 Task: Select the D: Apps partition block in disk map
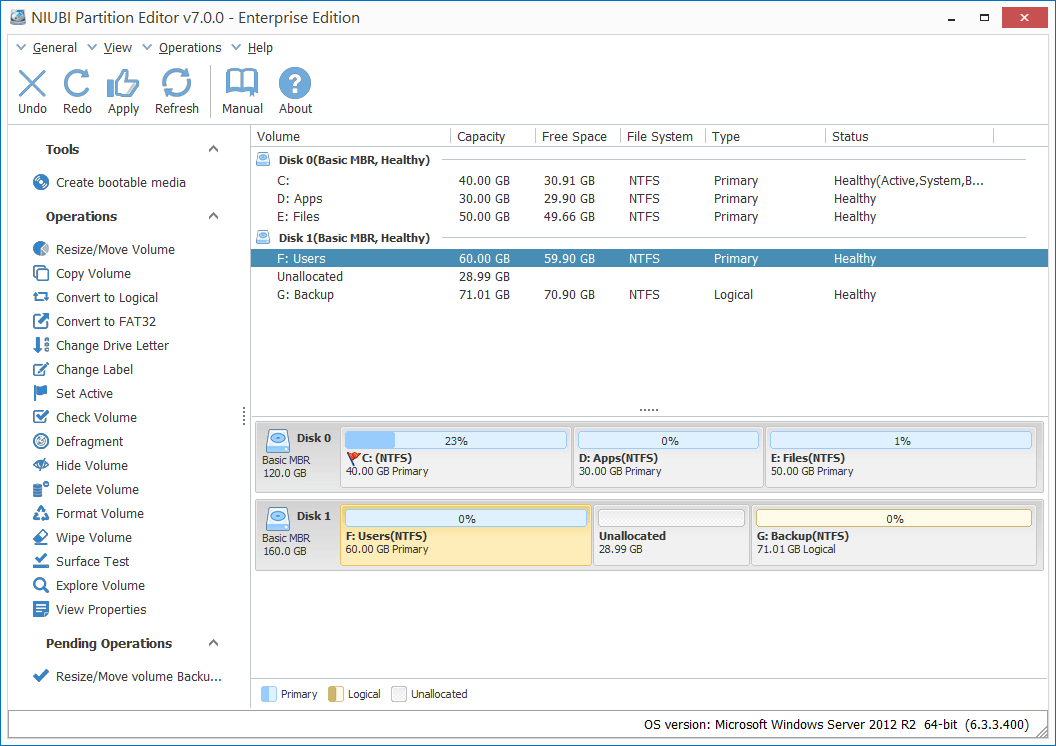668,457
